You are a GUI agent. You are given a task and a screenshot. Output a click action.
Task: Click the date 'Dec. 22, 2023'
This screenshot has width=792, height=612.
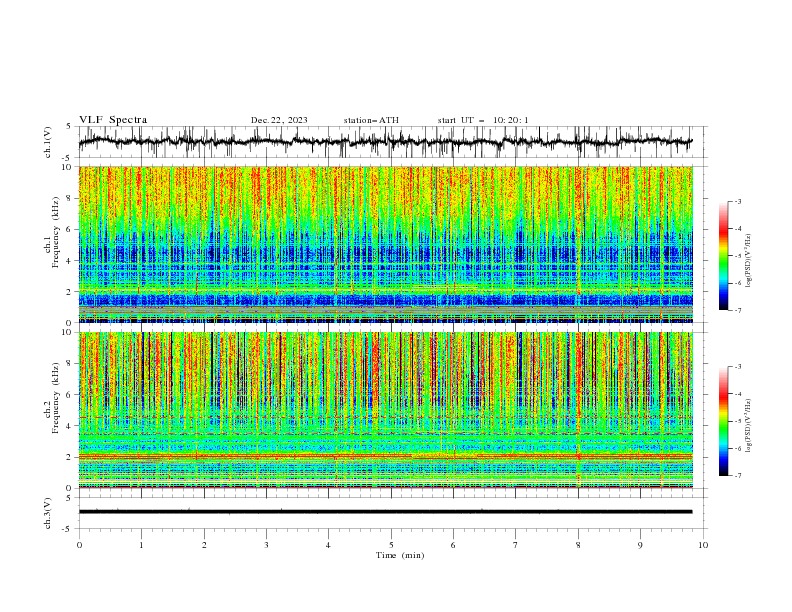tap(279, 120)
